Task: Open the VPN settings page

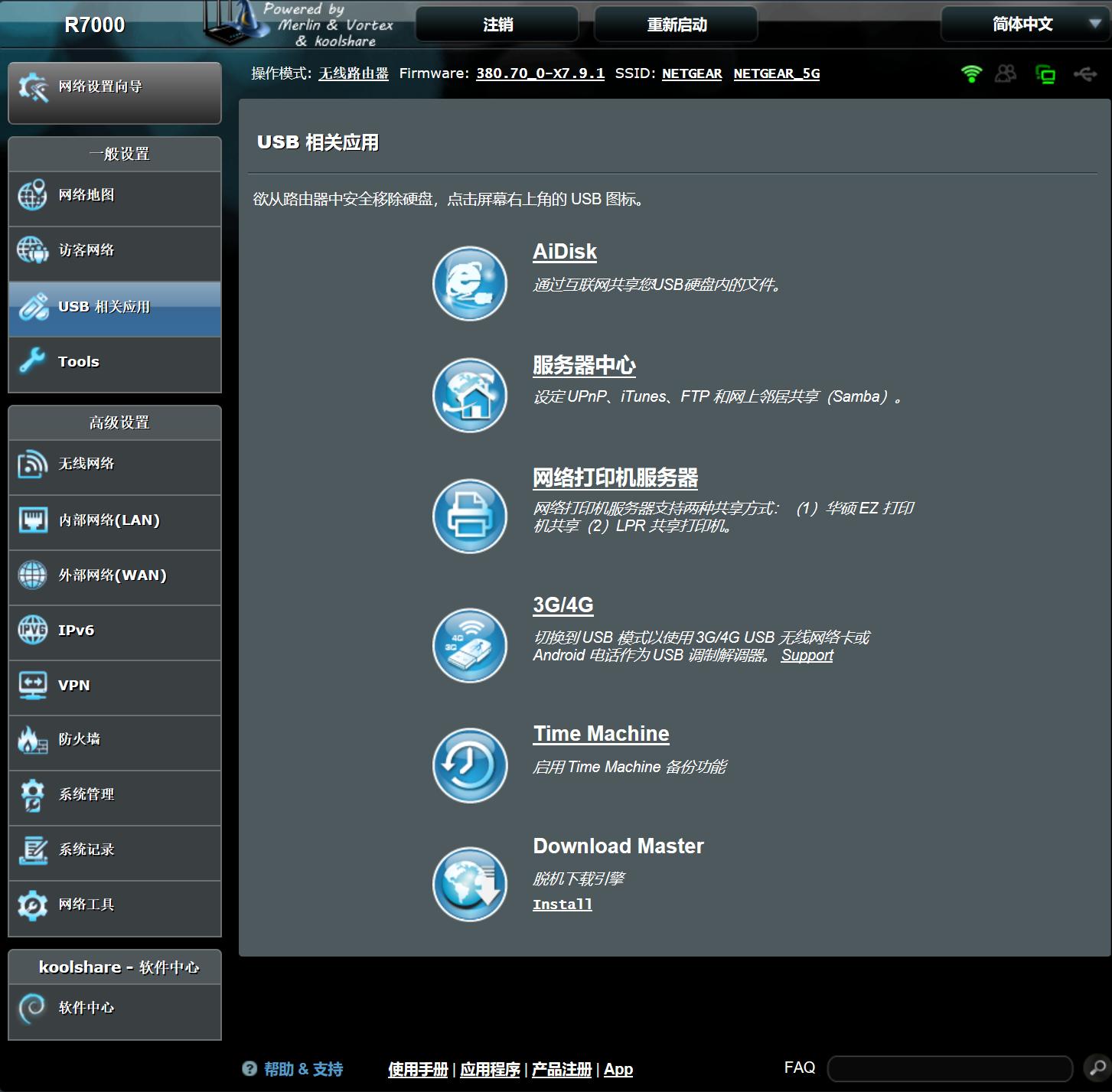Action: [115, 688]
